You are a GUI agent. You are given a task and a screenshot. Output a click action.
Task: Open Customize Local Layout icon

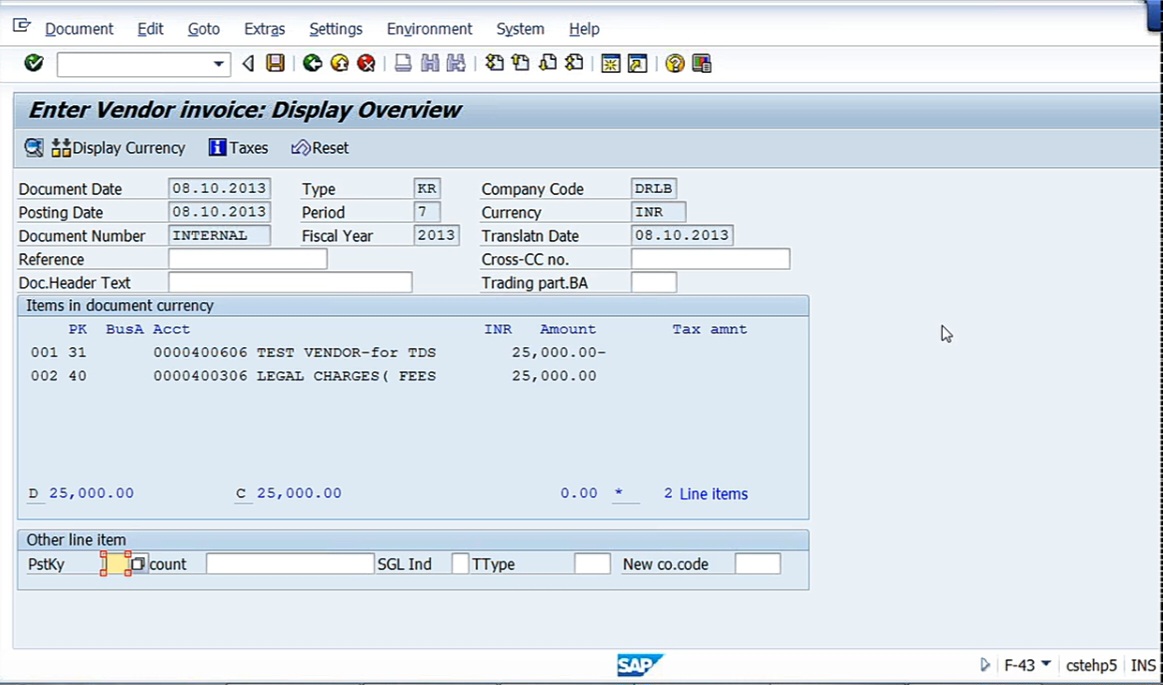click(701, 63)
